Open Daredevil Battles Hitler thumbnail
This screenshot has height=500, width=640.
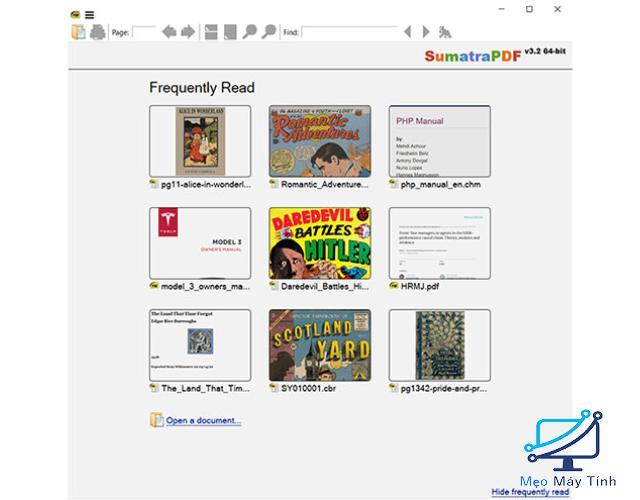(x=320, y=243)
